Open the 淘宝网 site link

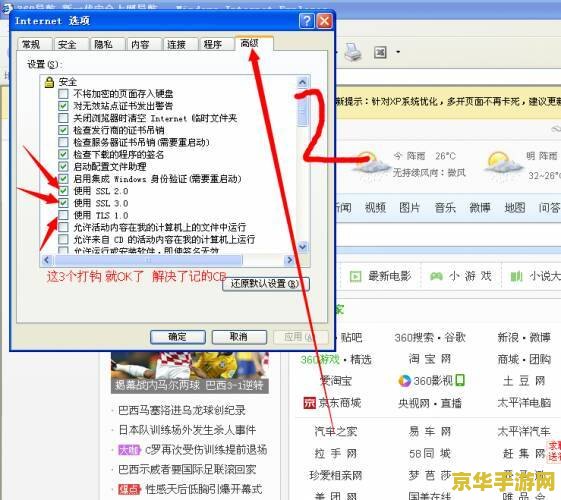(430, 359)
